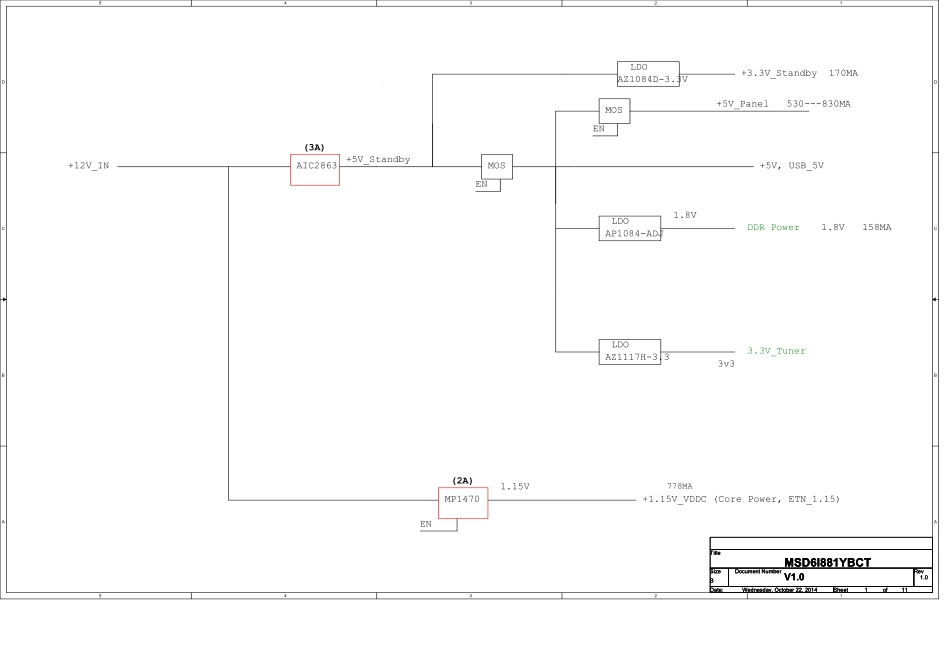Select the +12V_IN input label
Image resolution: width=950 pixels, height=672 pixels.
coord(89,167)
